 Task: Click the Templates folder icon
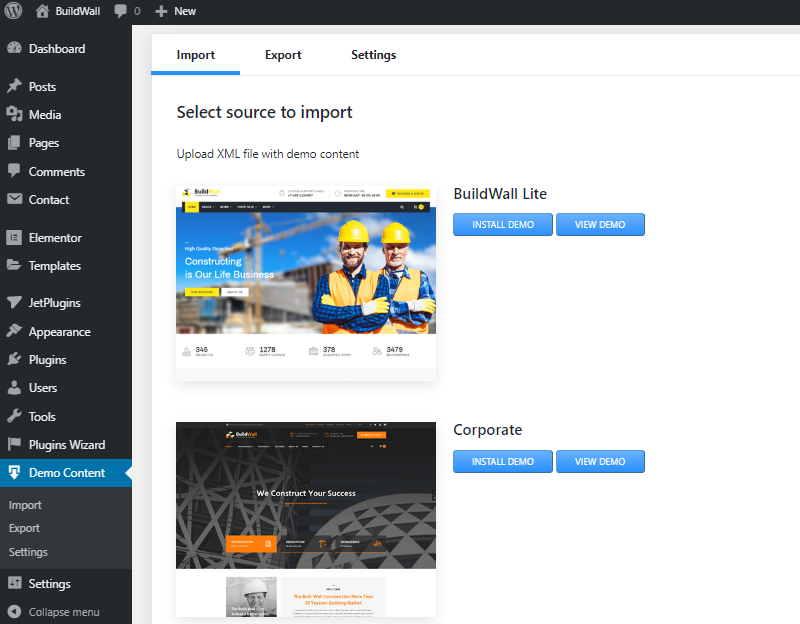14,265
